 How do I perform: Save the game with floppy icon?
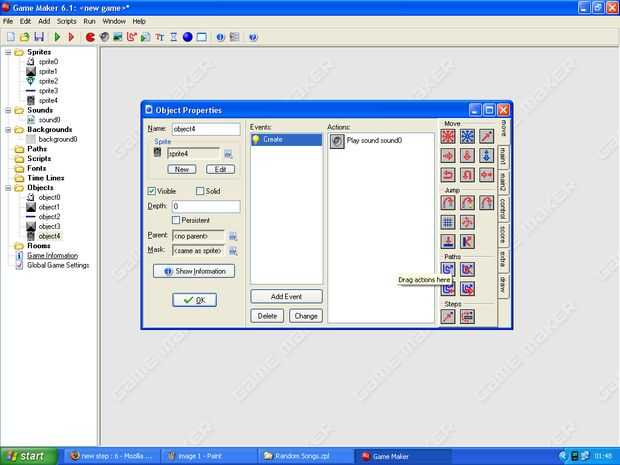coord(39,37)
